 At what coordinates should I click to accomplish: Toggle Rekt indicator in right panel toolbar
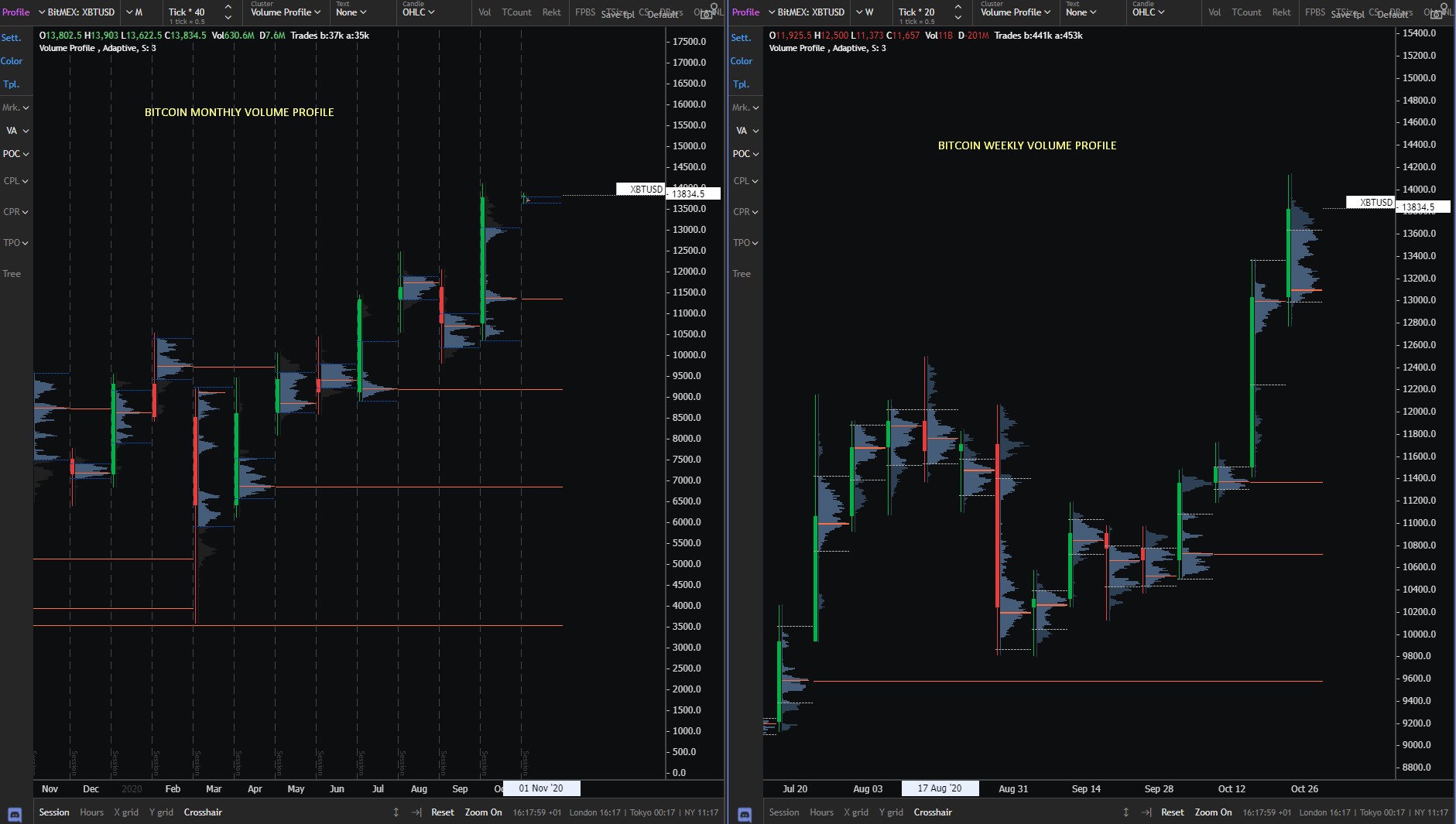click(x=1282, y=12)
